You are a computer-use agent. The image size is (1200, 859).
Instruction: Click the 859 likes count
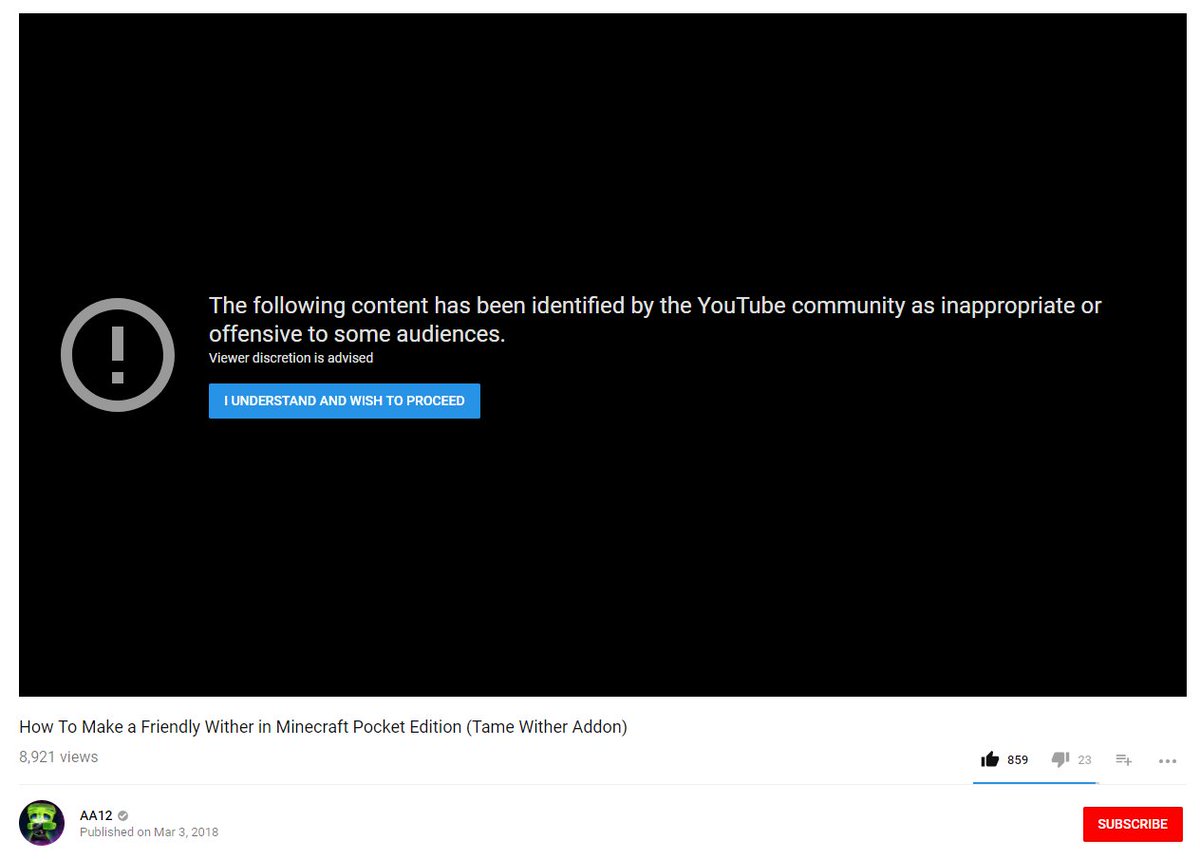click(x=1018, y=760)
